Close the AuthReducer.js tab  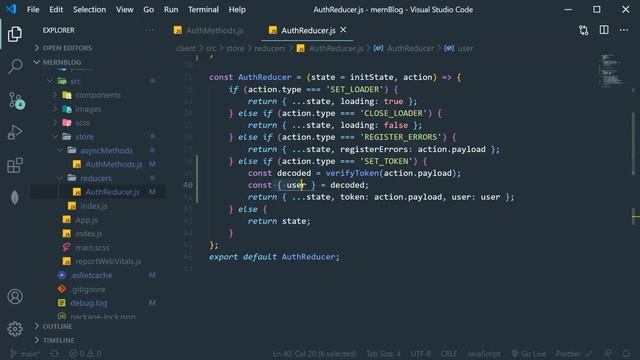(343, 30)
